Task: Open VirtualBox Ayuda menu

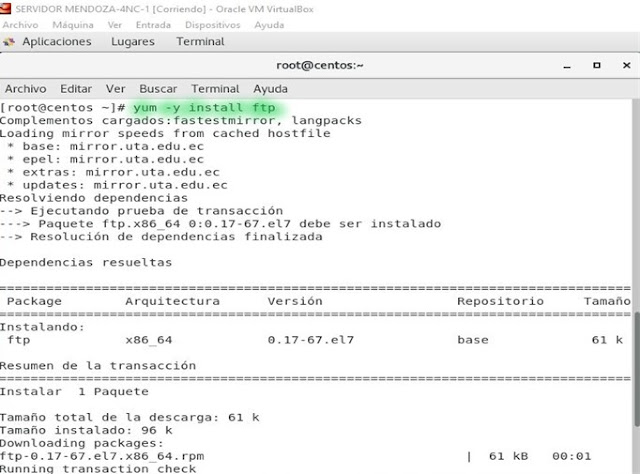Action: [269, 25]
